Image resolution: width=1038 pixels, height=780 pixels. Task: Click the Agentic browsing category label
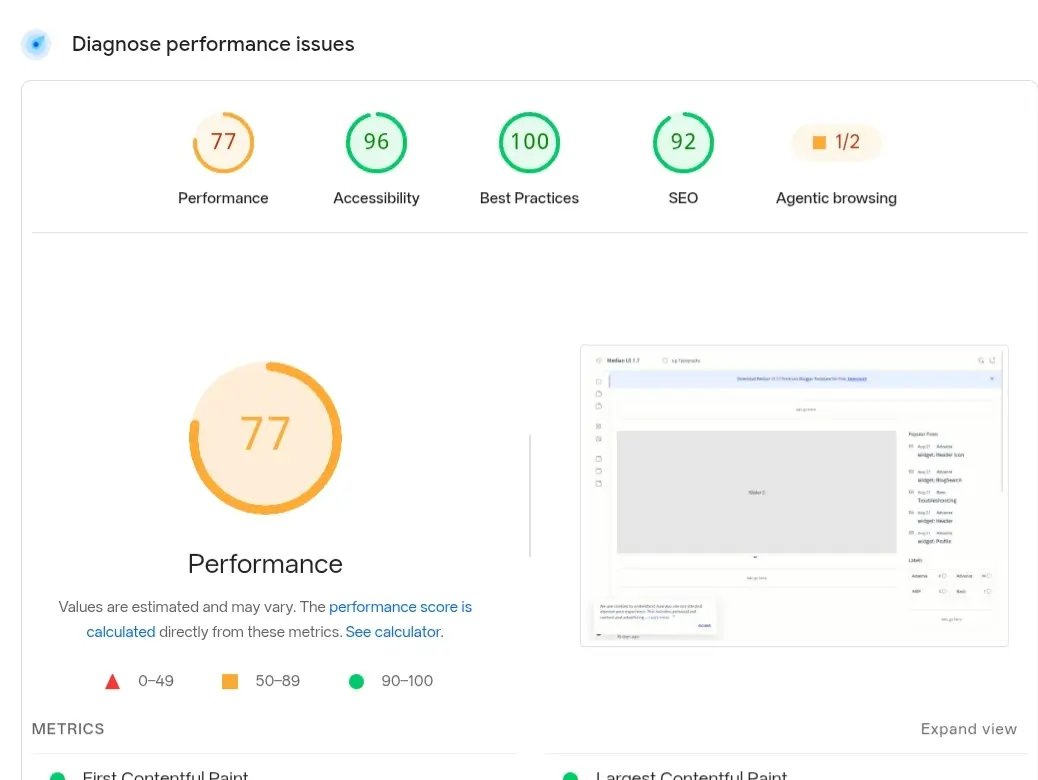coord(836,198)
